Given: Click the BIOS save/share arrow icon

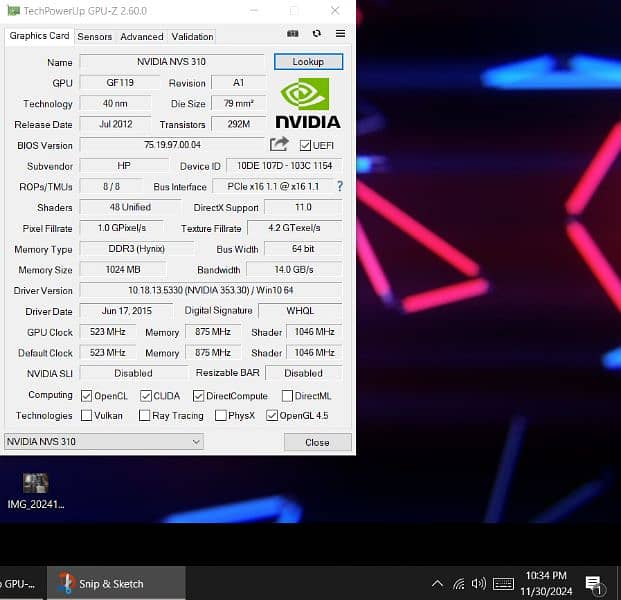Looking at the screenshot, I should [279, 145].
